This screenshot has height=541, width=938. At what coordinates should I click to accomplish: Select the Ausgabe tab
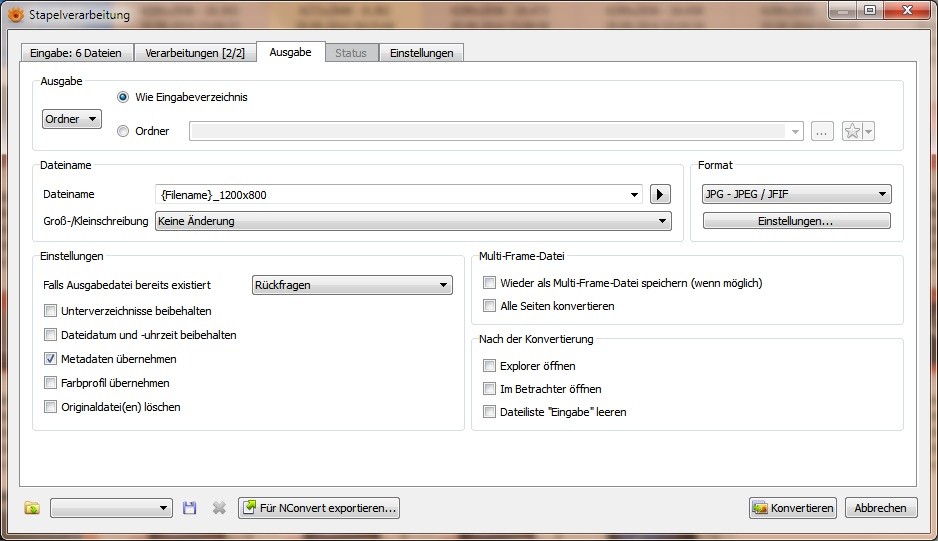(x=290, y=52)
